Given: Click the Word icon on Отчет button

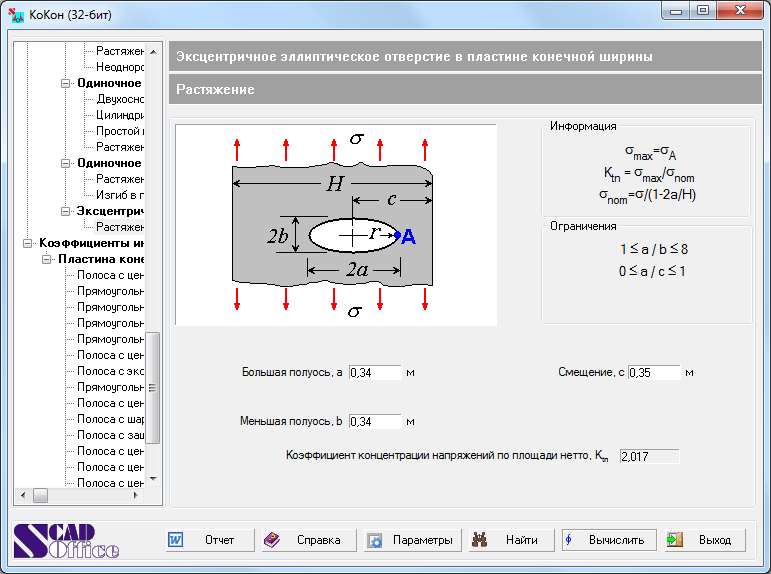Looking at the screenshot, I should [176, 540].
